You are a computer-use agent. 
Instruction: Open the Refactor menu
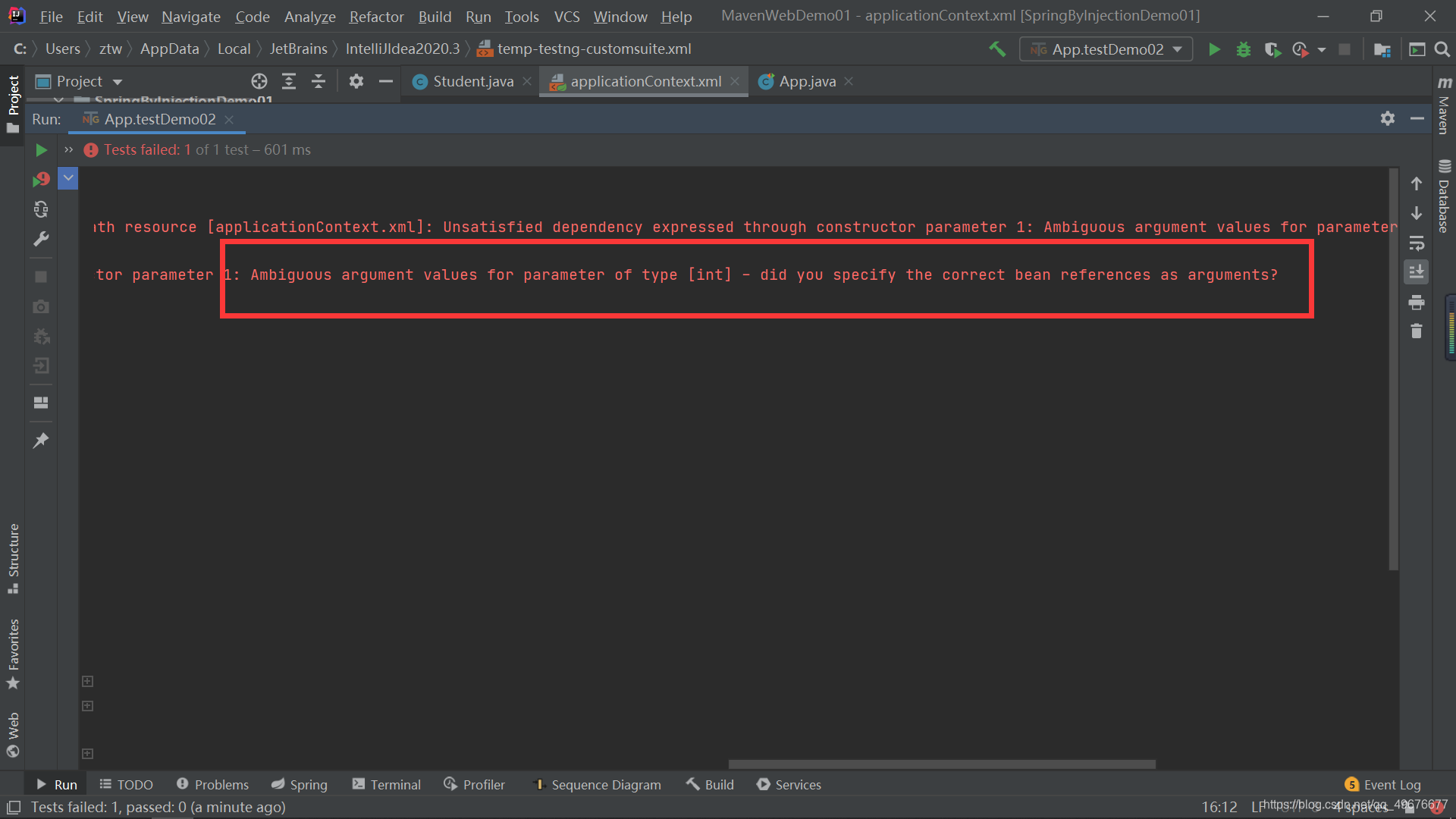pyautogui.click(x=376, y=17)
